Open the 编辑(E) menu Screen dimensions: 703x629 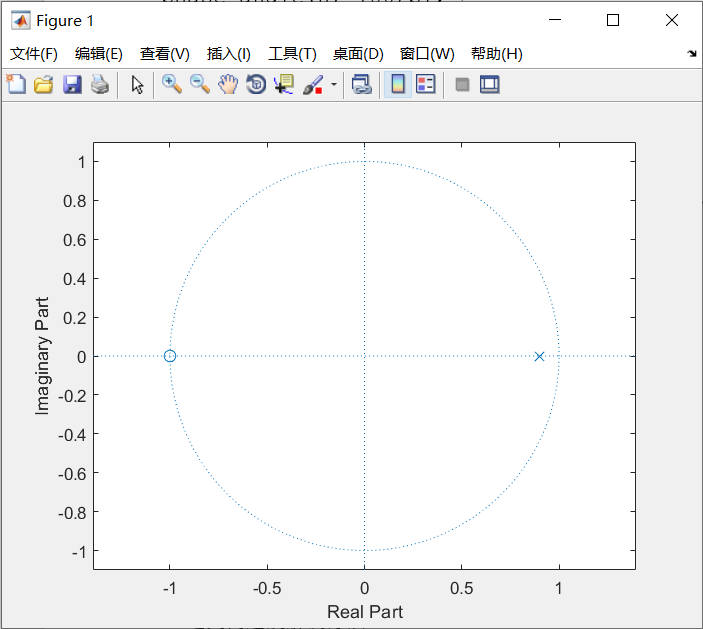click(x=99, y=54)
